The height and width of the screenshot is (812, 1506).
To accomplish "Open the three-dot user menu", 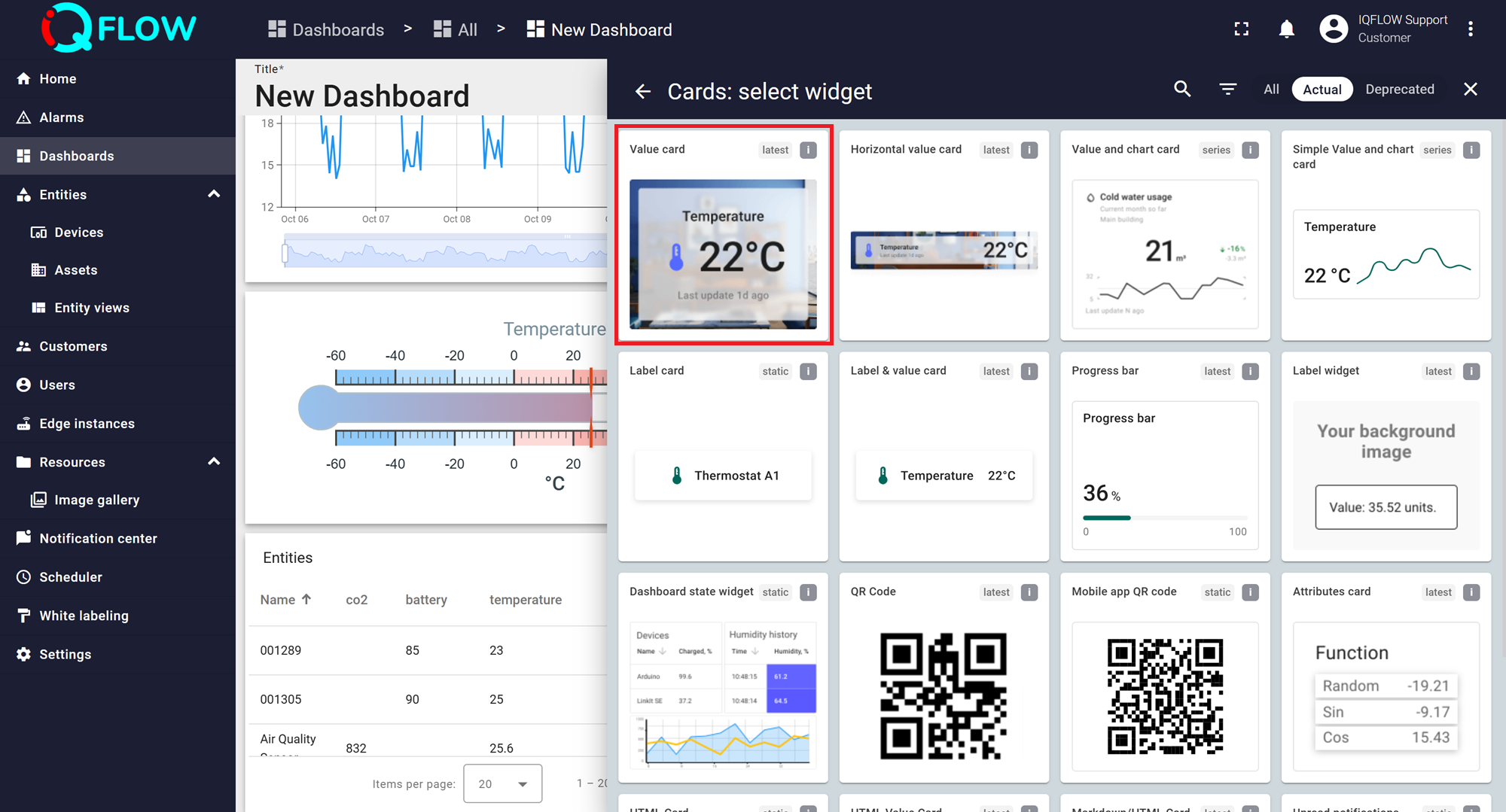I will (1470, 29).
